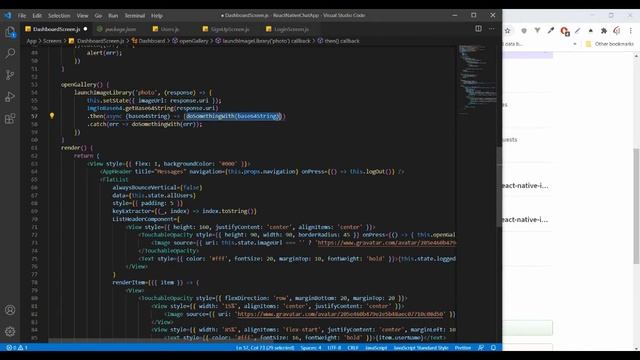Image resolution: width=640 pixels, height=360 pixels.
Task: Switch to the LoginScreen.js tab
Action: [x=291, y=29]
